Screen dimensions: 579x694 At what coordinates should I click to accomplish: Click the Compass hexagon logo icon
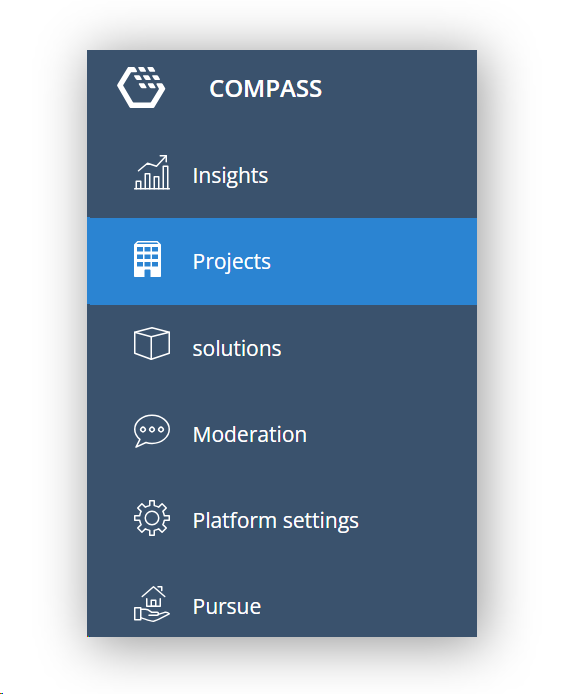pyautogui.click(x=141, y=87)
